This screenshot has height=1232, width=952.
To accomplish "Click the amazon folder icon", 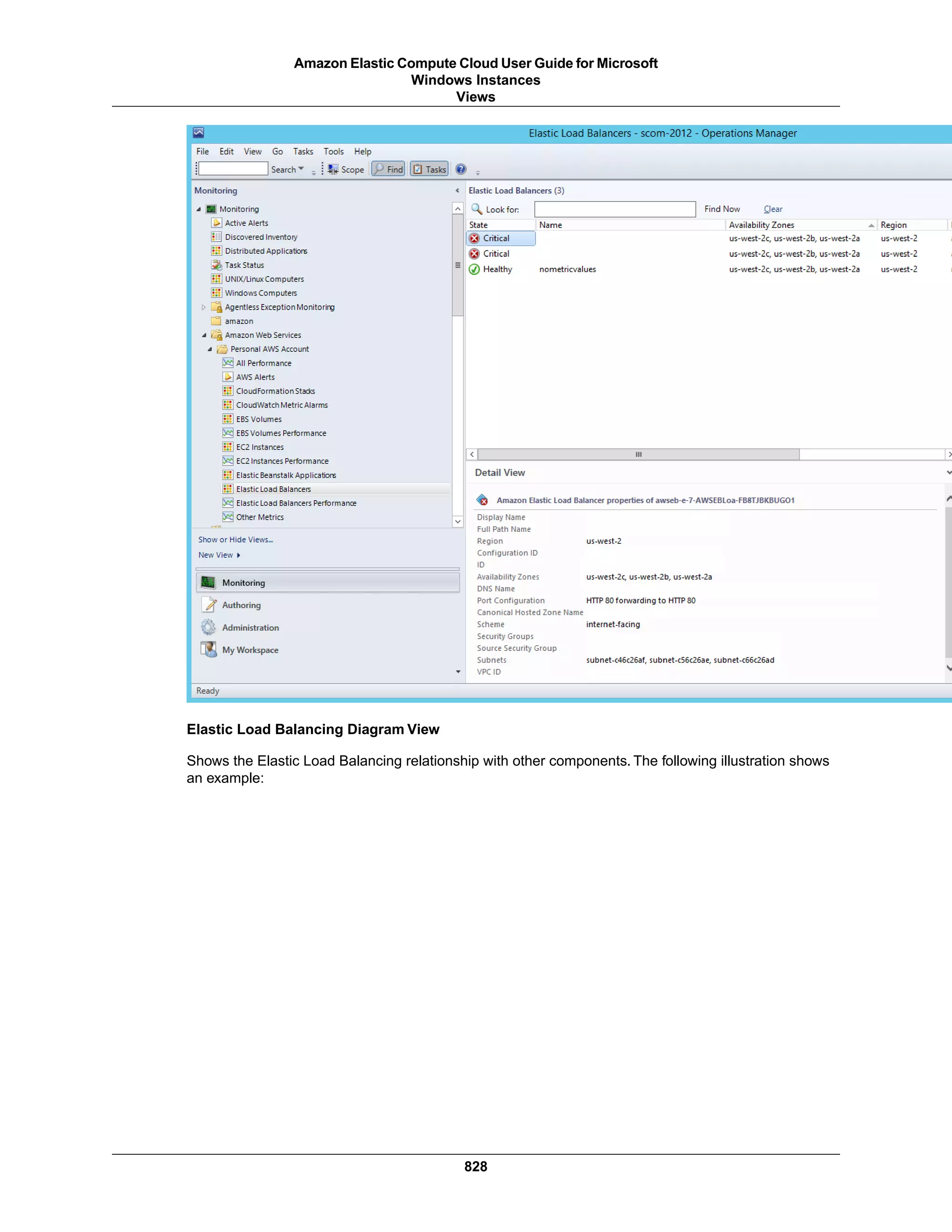I will click(217, 321).
